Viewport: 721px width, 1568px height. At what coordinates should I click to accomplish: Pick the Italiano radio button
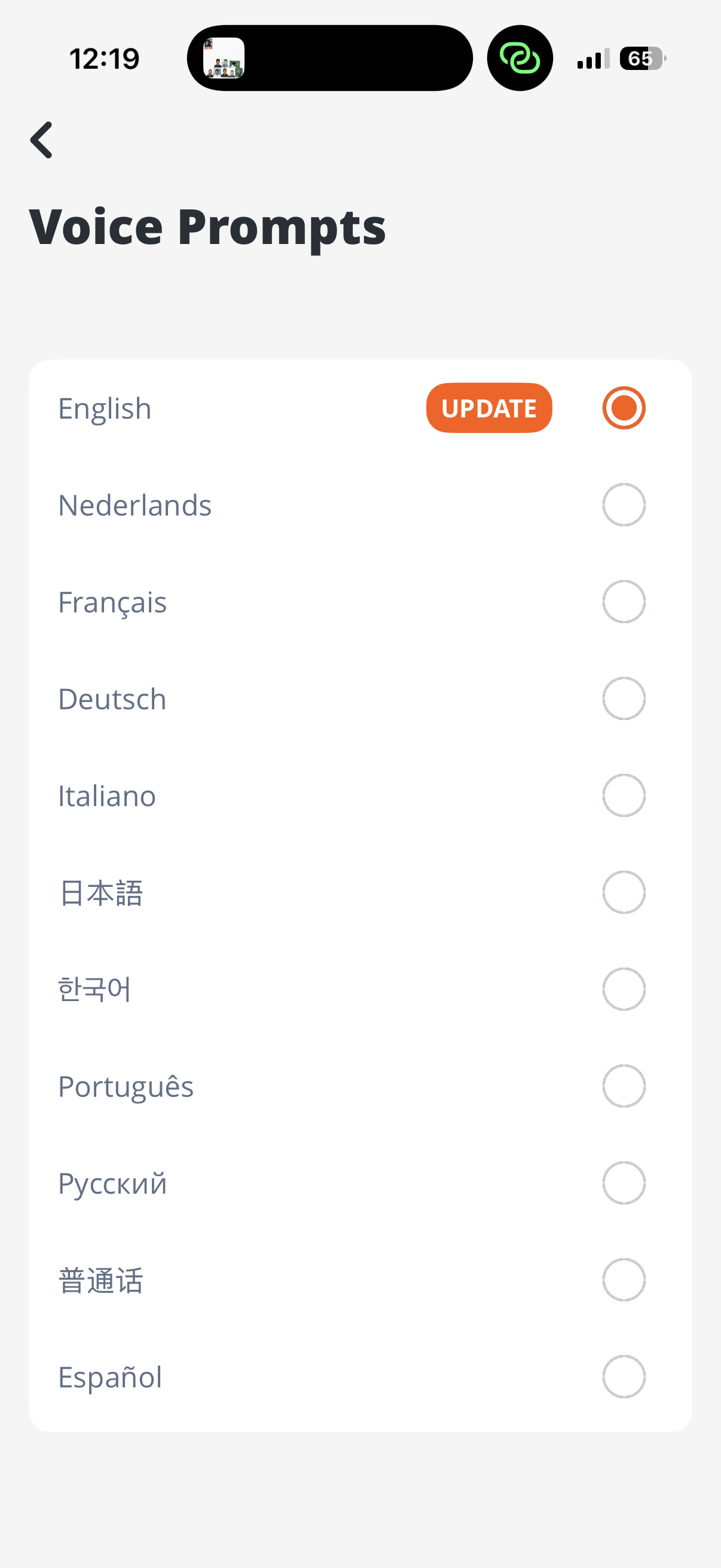coord(624,795)
